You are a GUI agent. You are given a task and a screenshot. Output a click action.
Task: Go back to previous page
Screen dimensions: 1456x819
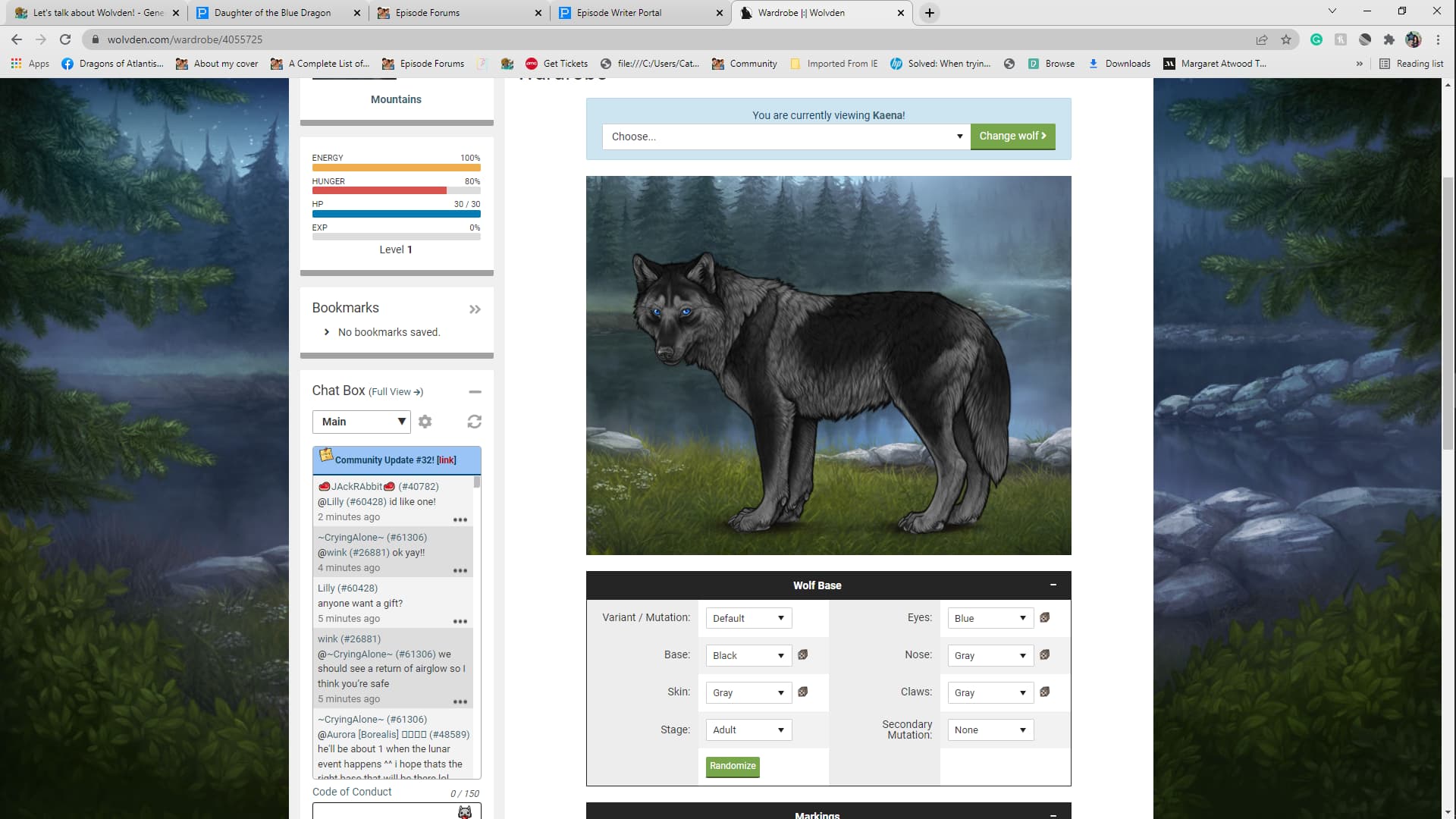pos(17,39)
